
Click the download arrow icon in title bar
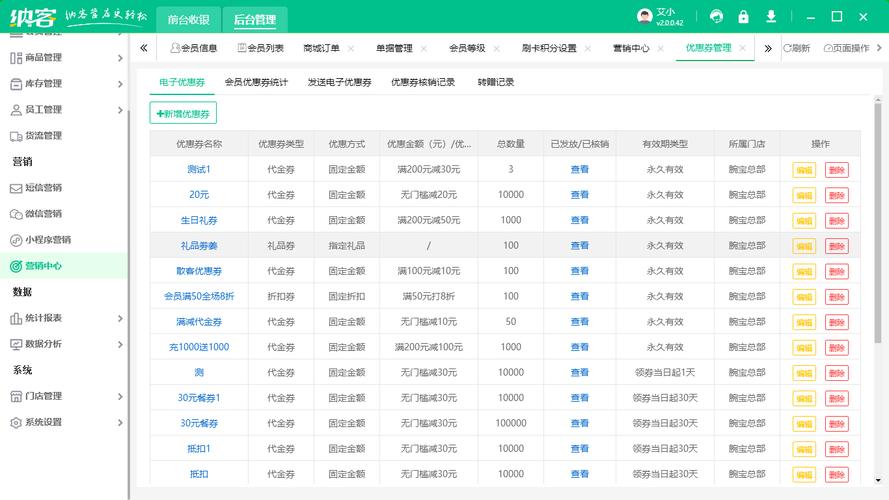tap(771, 17)
